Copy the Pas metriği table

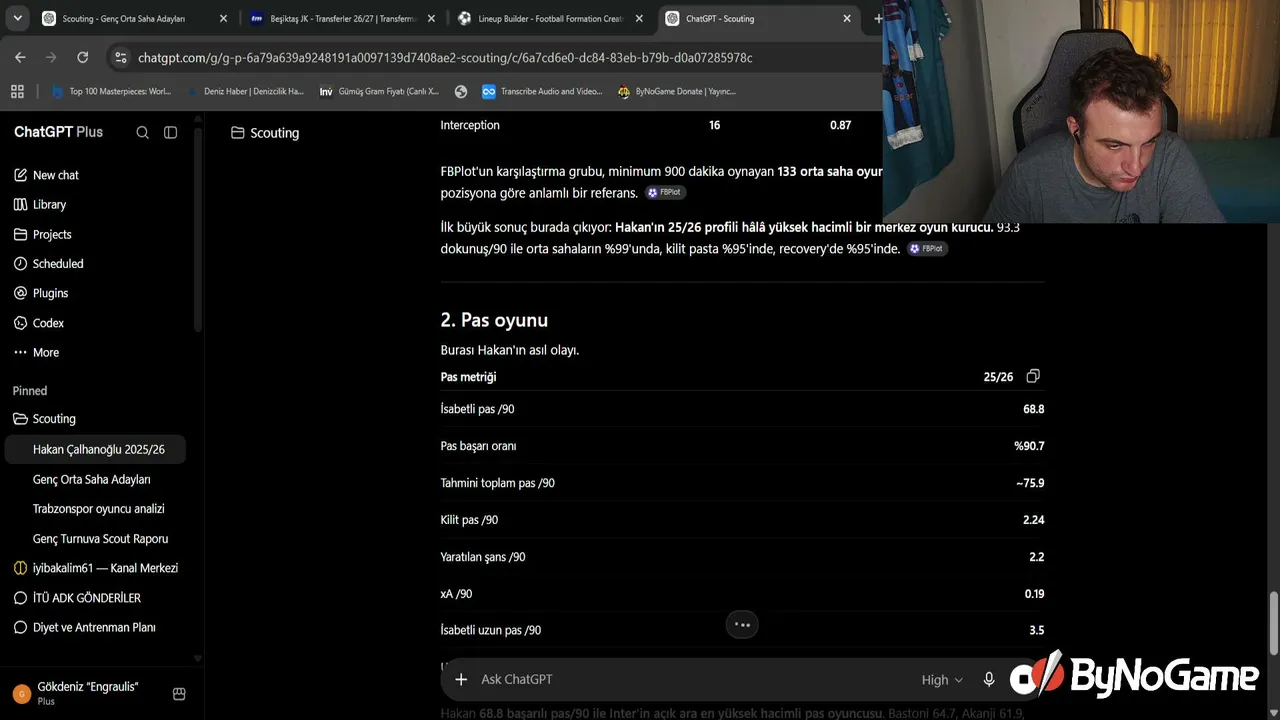click(1033, 376)
